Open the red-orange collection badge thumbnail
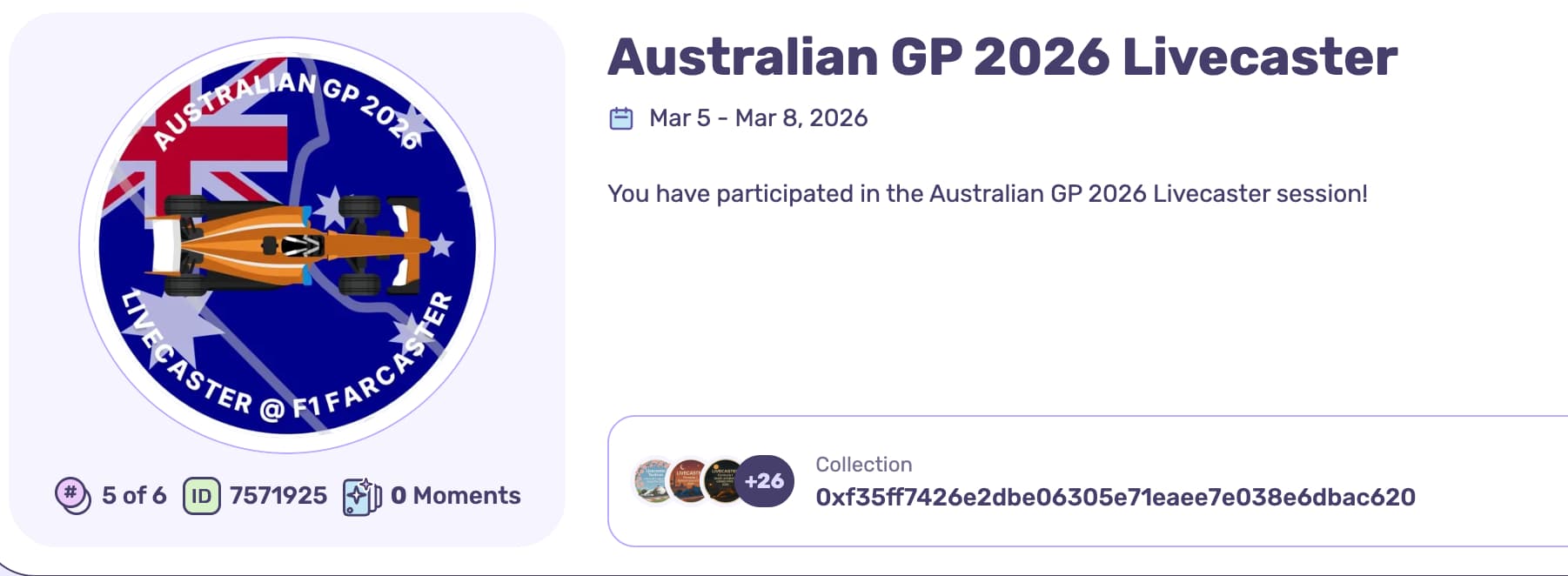Viewport: 1568px width, 576px height. click(x=688, y=481)
